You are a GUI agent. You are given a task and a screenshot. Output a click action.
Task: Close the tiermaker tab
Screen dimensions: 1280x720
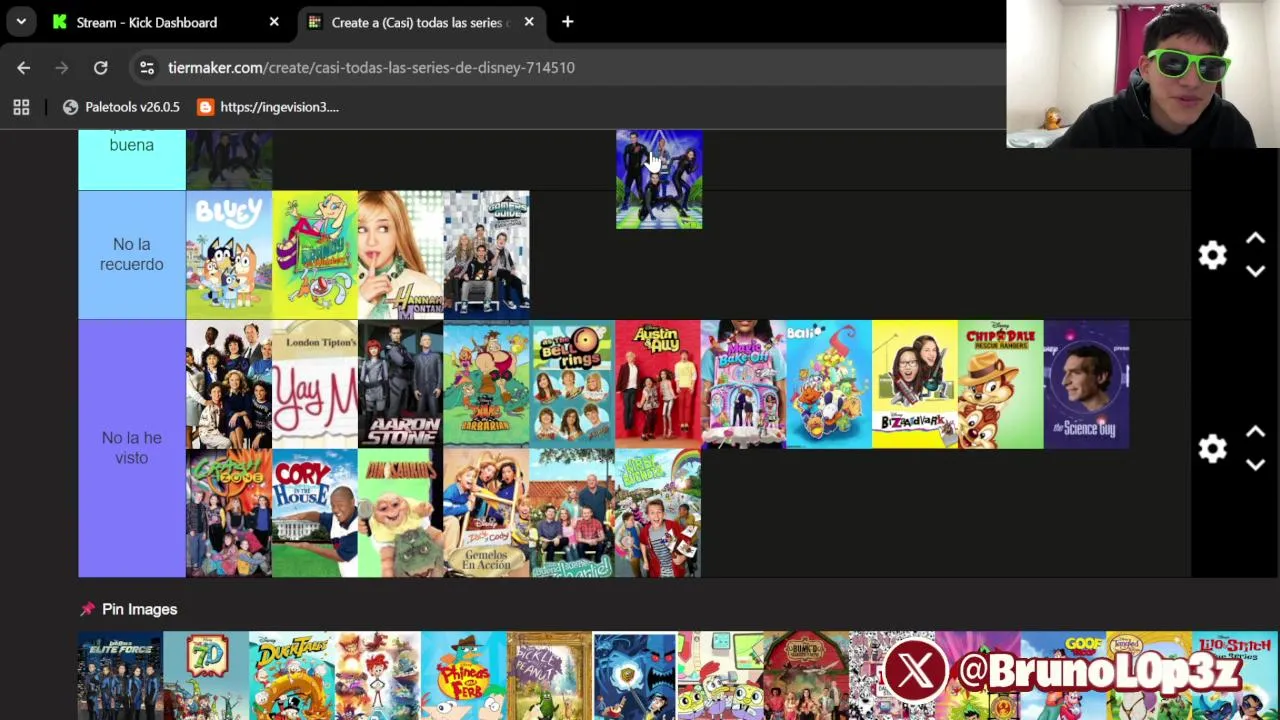529,22
